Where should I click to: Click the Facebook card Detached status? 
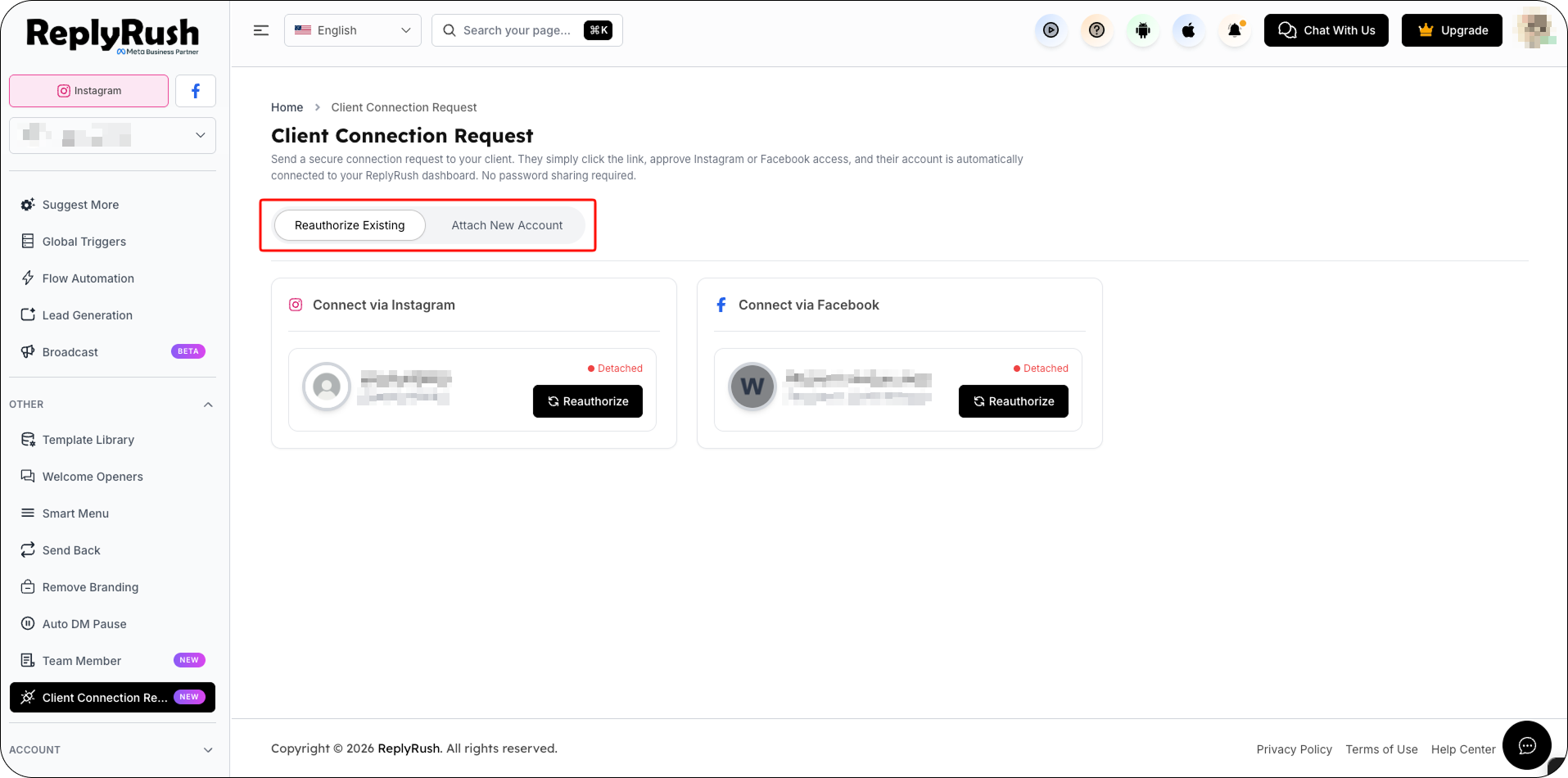(1041, 369)
